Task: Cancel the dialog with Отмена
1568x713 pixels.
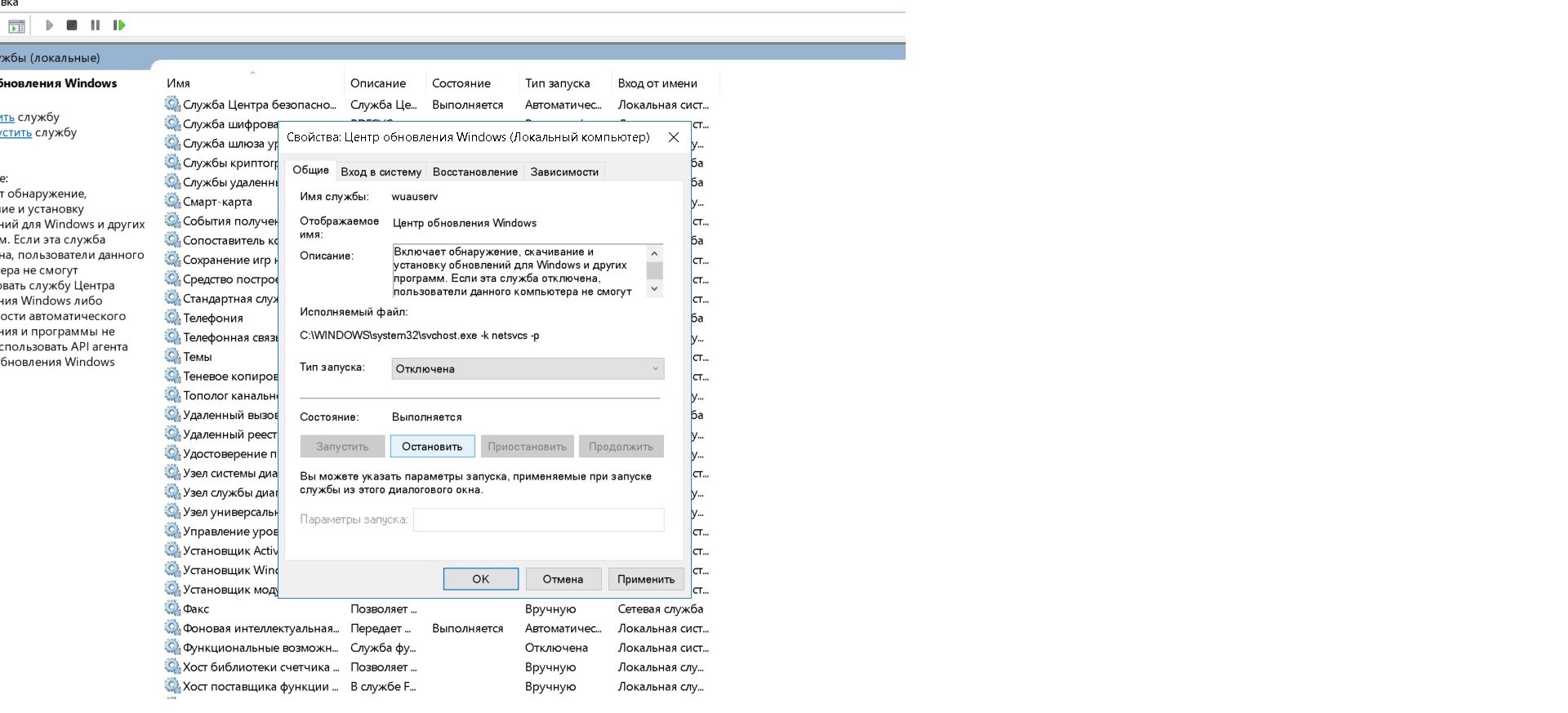Action: [563, 579]
